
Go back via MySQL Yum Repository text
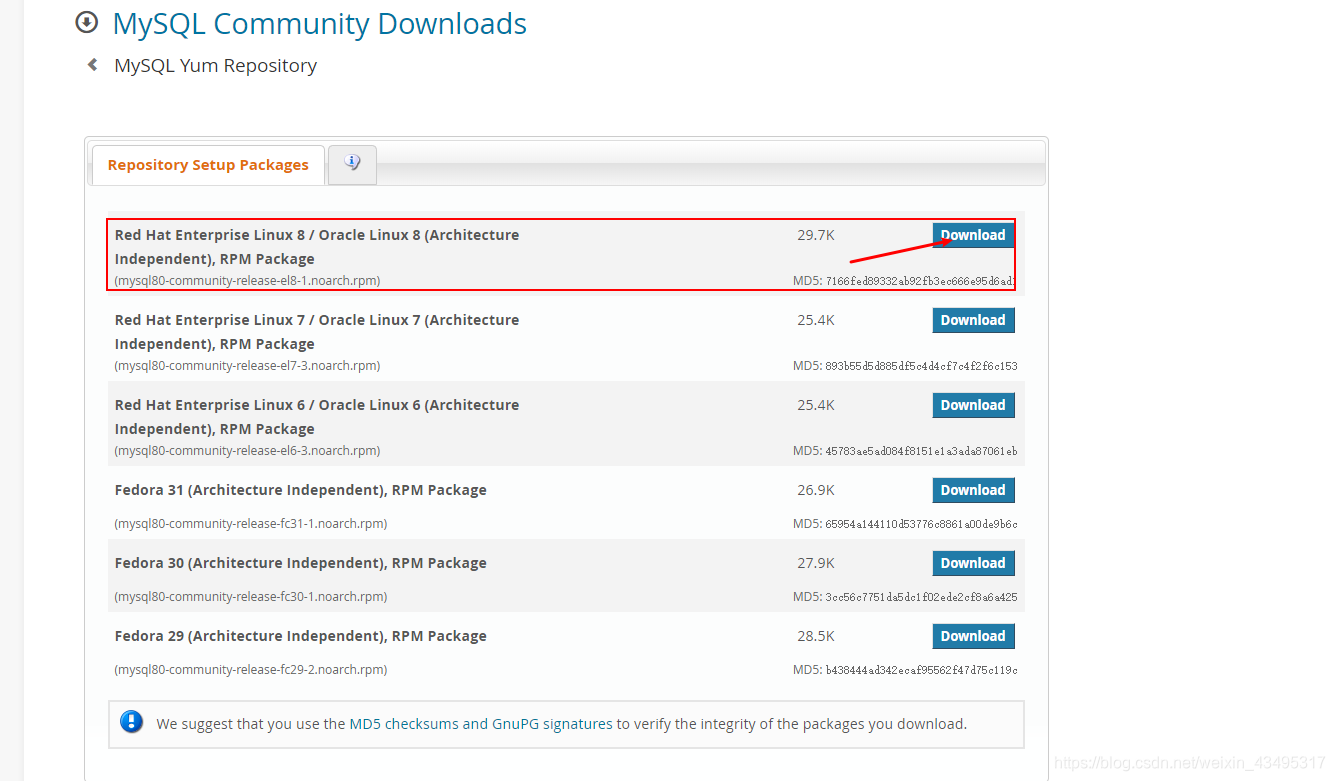(x=216, y=66)
